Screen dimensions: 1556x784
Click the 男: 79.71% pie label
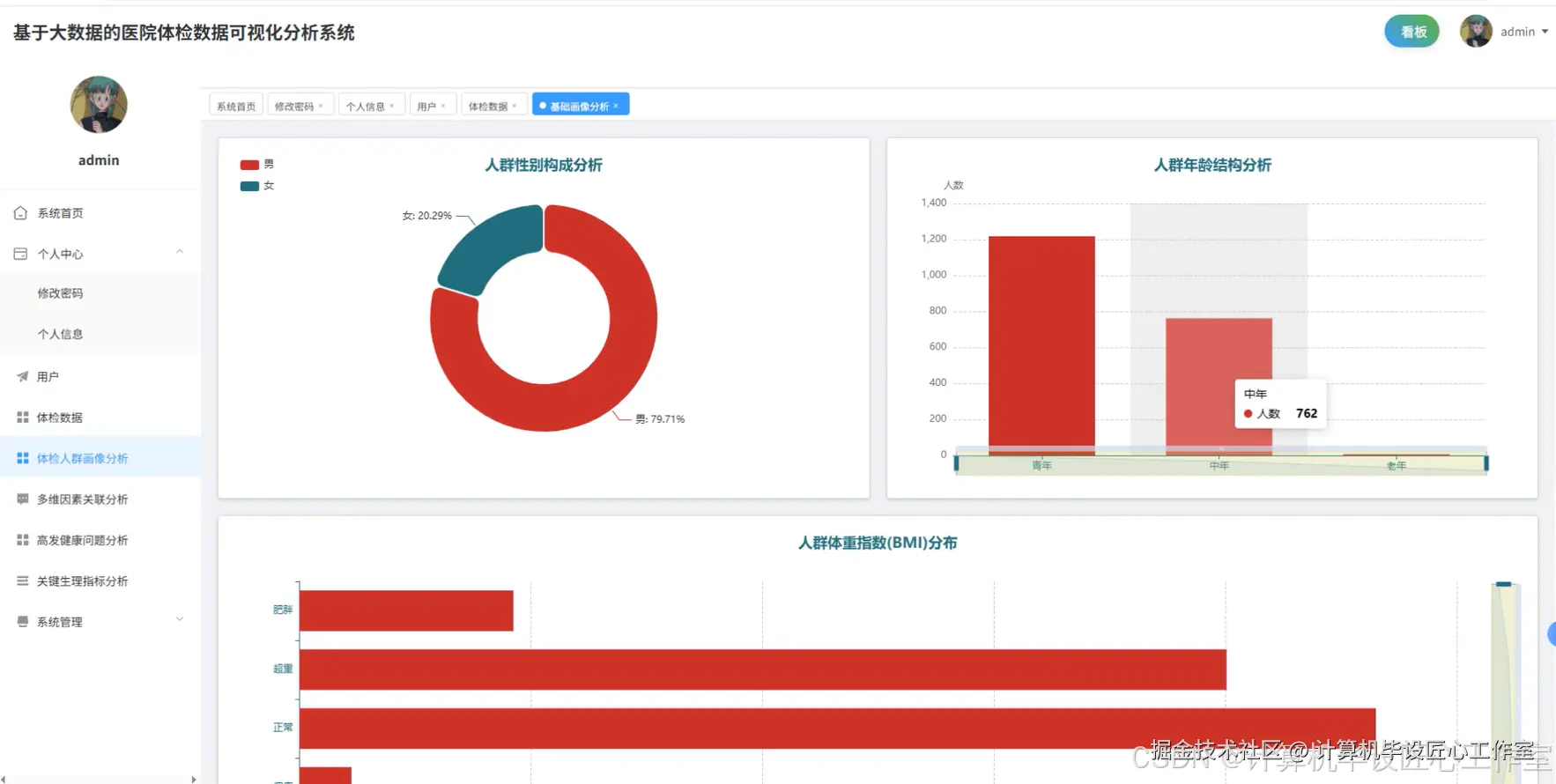click(660, 419)
